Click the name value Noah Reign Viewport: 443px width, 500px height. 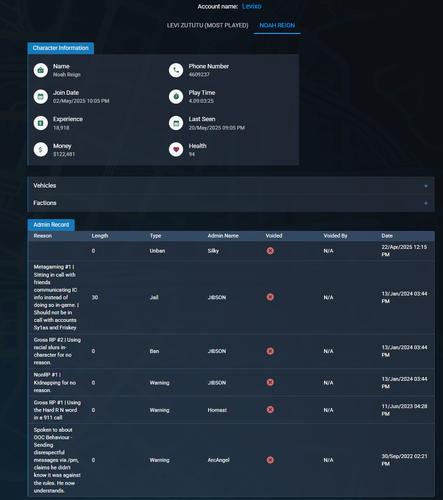tap(67, 75)
